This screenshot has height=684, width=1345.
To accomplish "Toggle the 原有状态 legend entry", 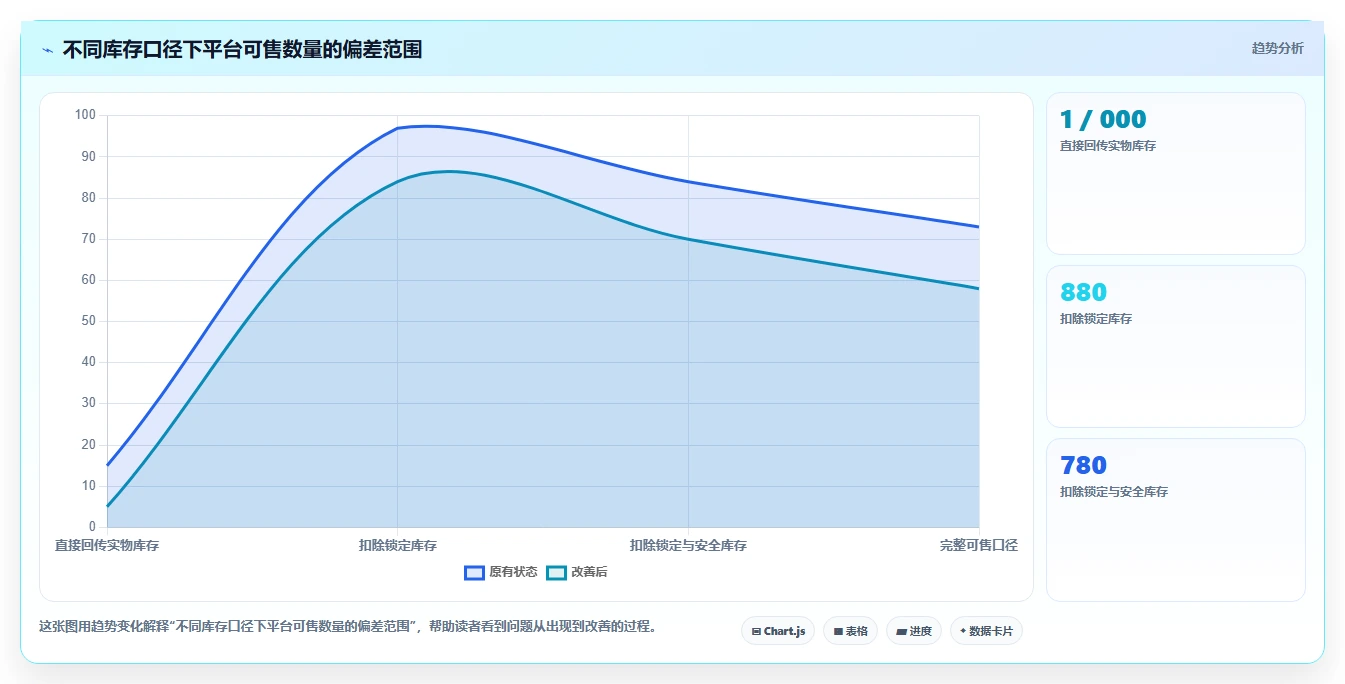I will tap(501, 572).
